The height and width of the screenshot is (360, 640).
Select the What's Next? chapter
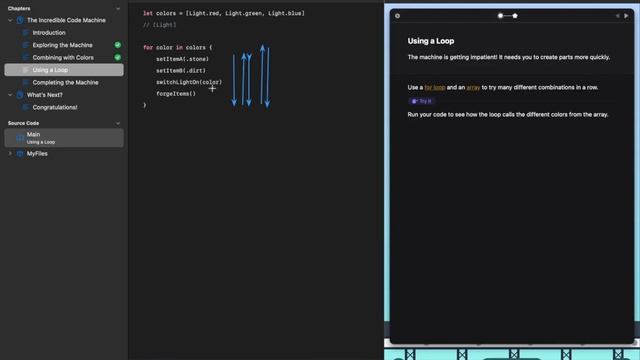tap(44, 95)
